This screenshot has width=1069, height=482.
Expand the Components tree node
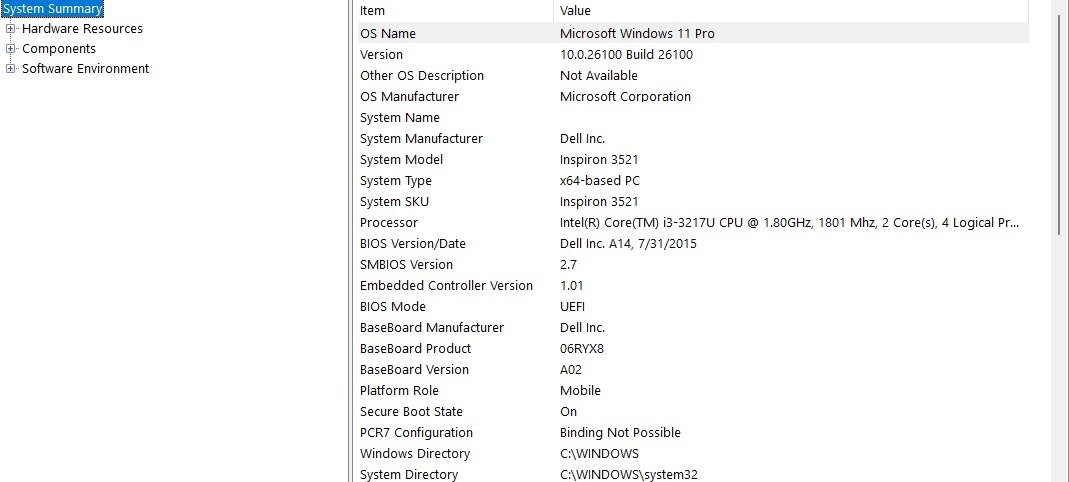(x=10, y=48)
